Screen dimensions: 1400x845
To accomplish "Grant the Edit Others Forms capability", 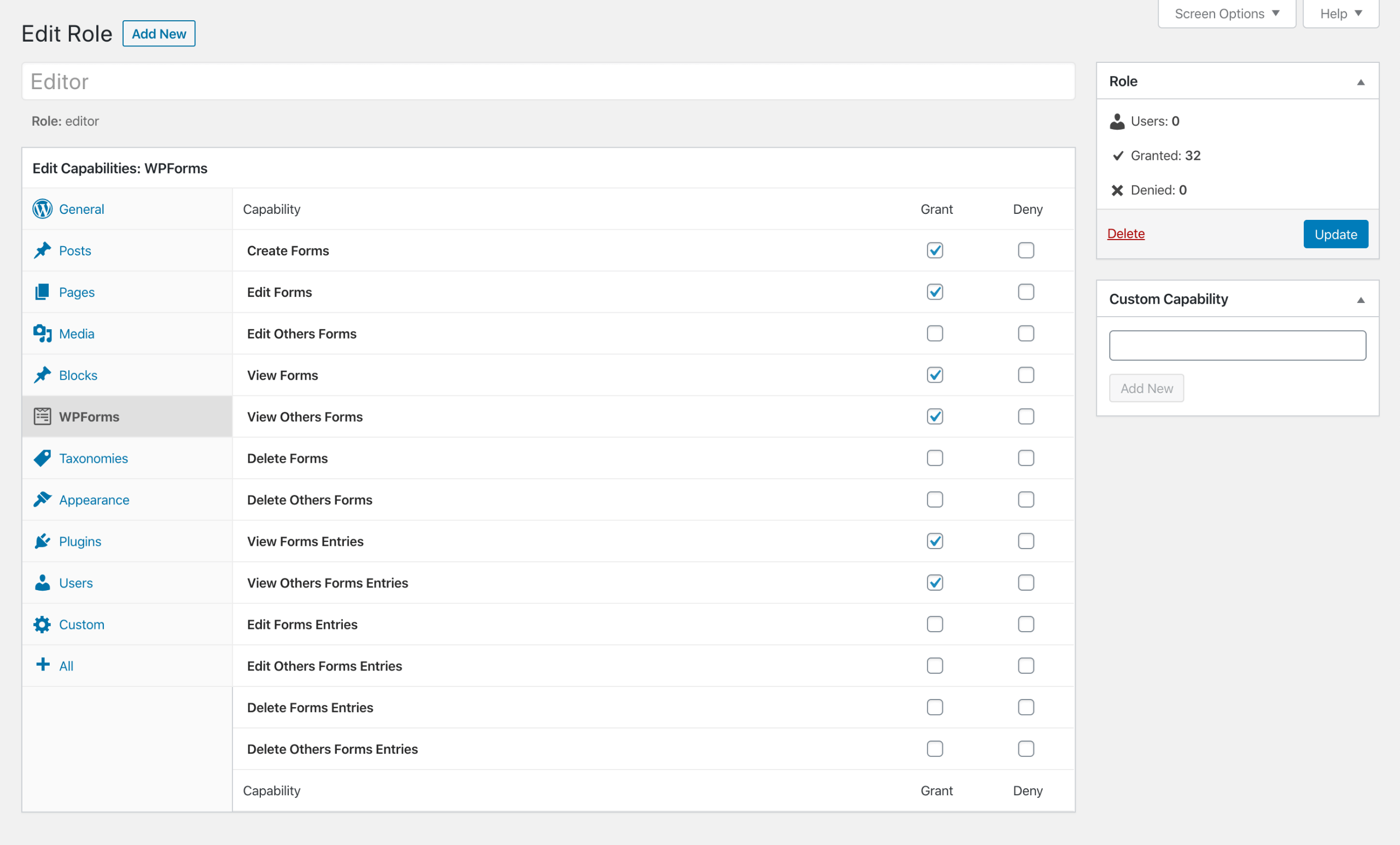I will 935,334.
